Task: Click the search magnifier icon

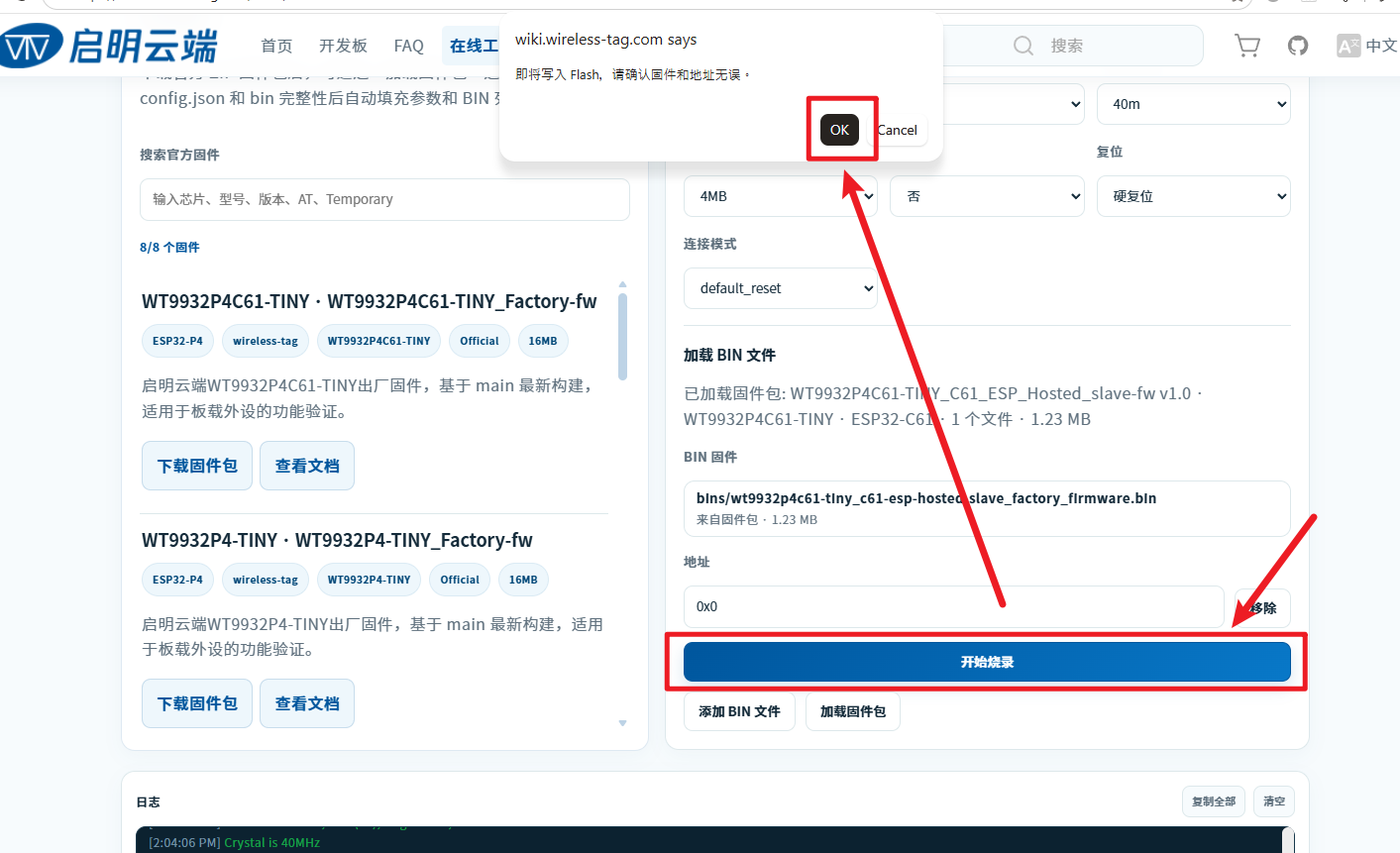Action: 1023,46
